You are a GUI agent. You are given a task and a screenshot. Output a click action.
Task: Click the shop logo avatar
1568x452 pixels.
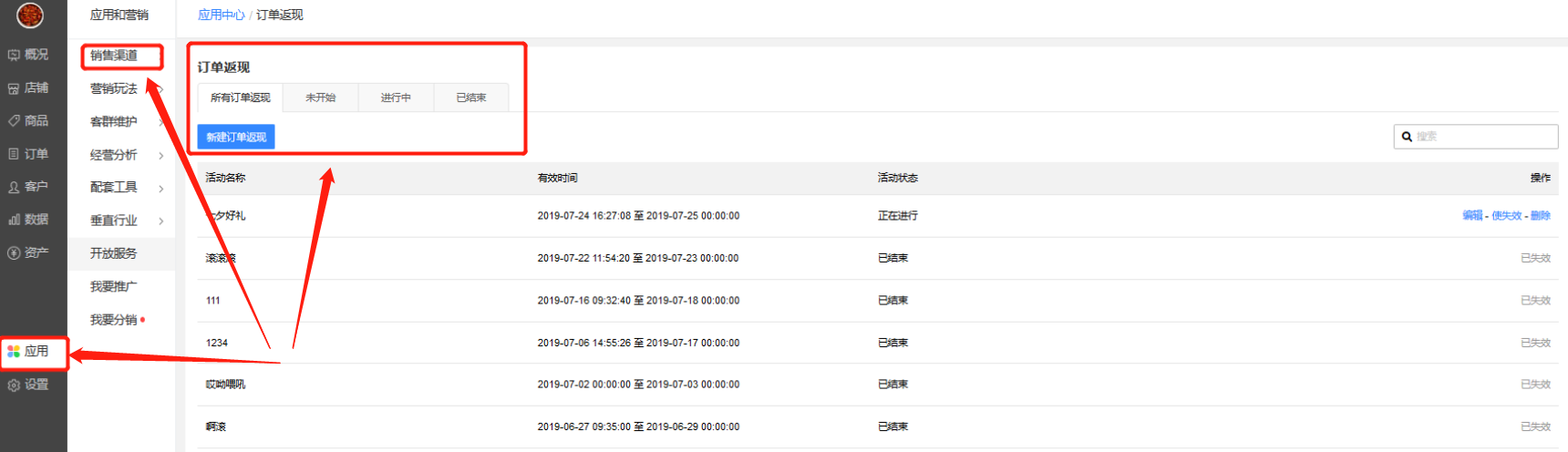30,15
